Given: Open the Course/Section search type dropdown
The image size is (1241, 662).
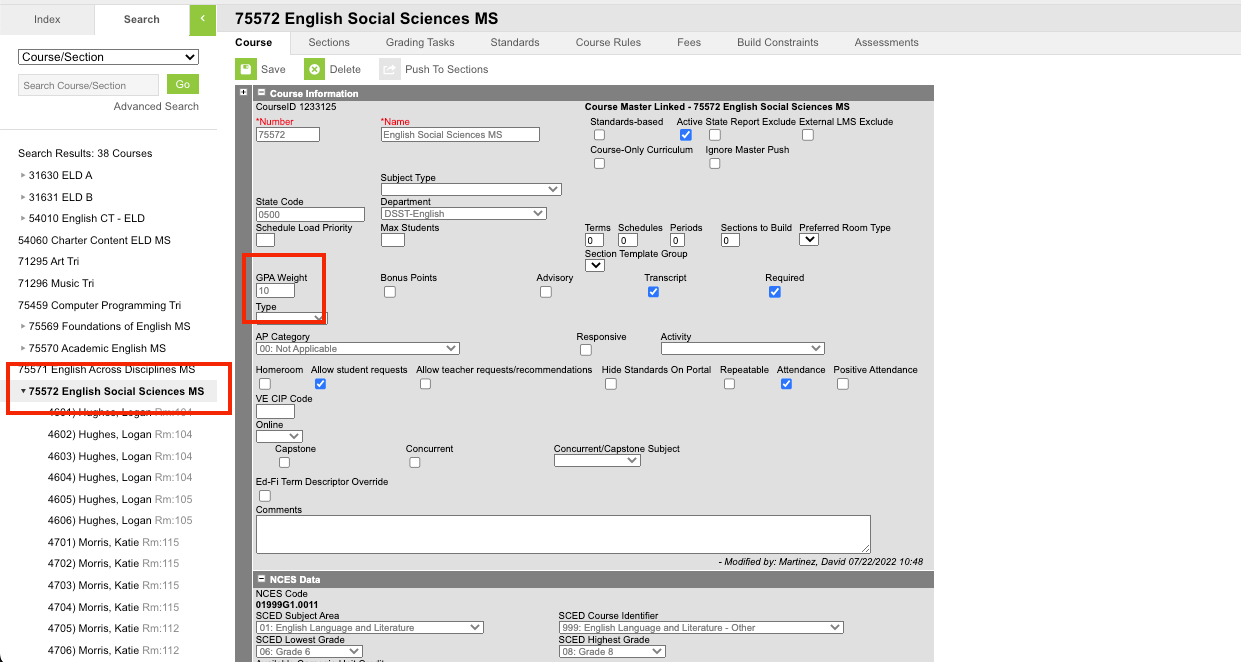Looking at the screenshot, I should pyautogui.click(x=108, y=57).
